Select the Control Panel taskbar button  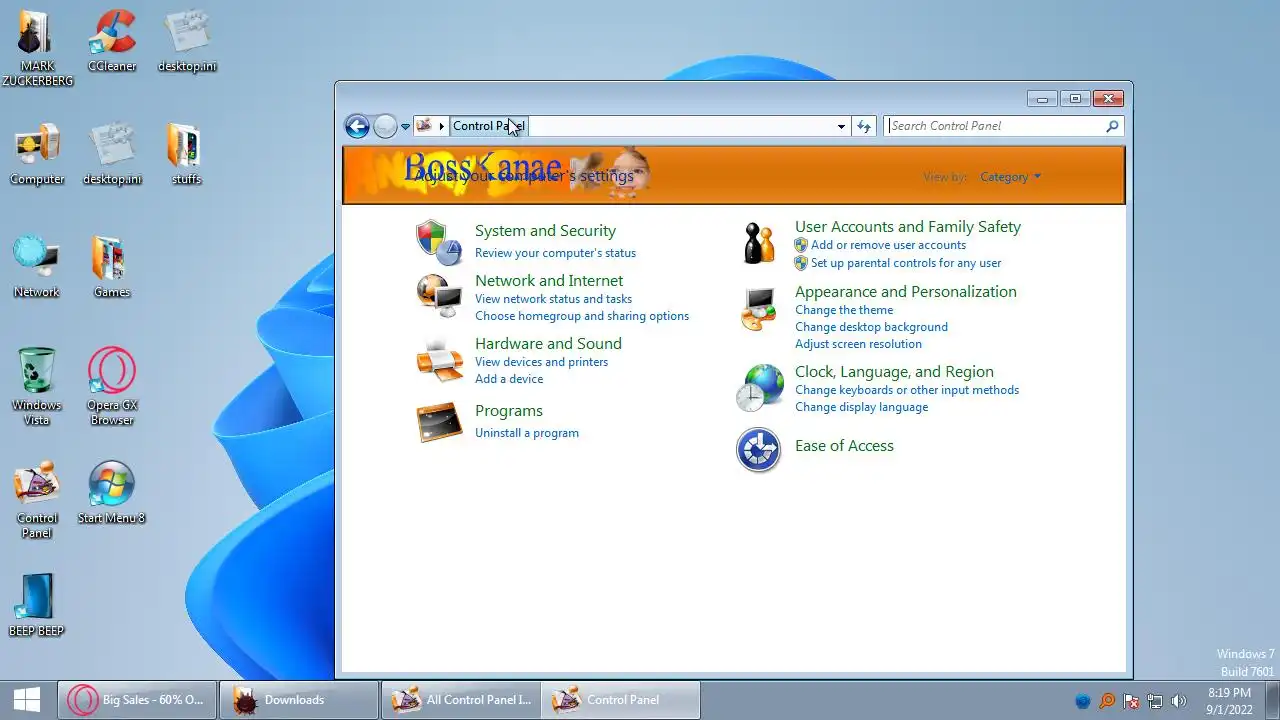621,700
